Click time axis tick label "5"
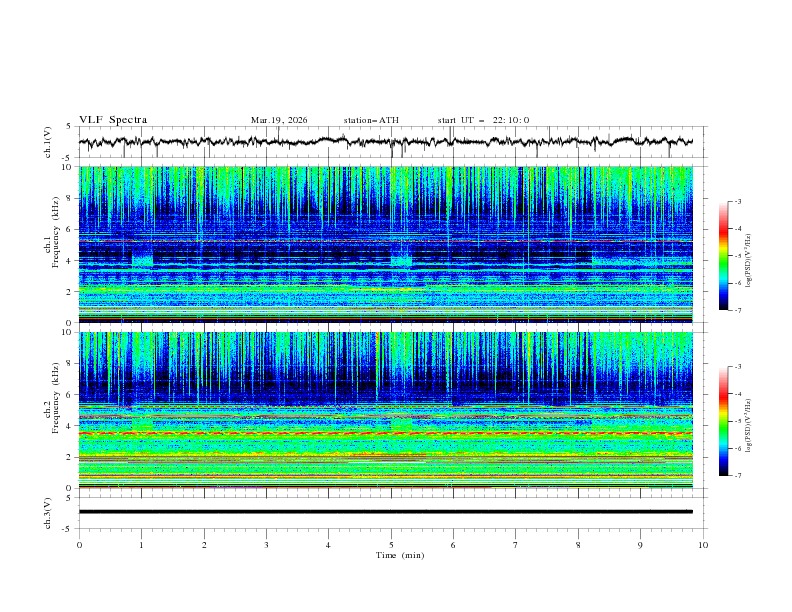Viewport: 792px width, 612px height. coord(391,545)
